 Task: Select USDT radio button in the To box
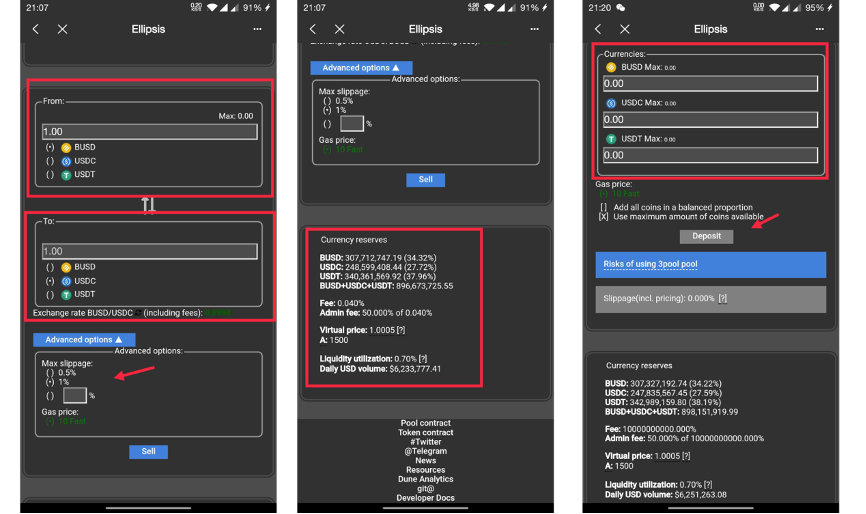click(50, 295)
